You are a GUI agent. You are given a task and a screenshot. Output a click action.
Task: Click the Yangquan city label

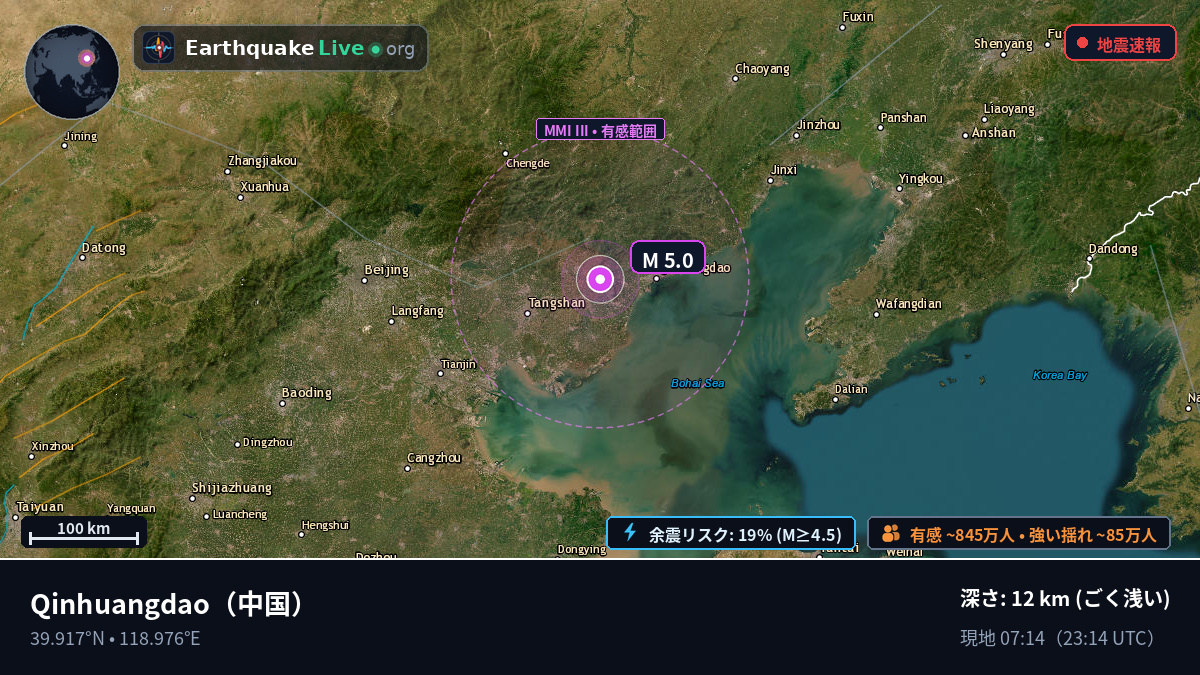[131, 508]
